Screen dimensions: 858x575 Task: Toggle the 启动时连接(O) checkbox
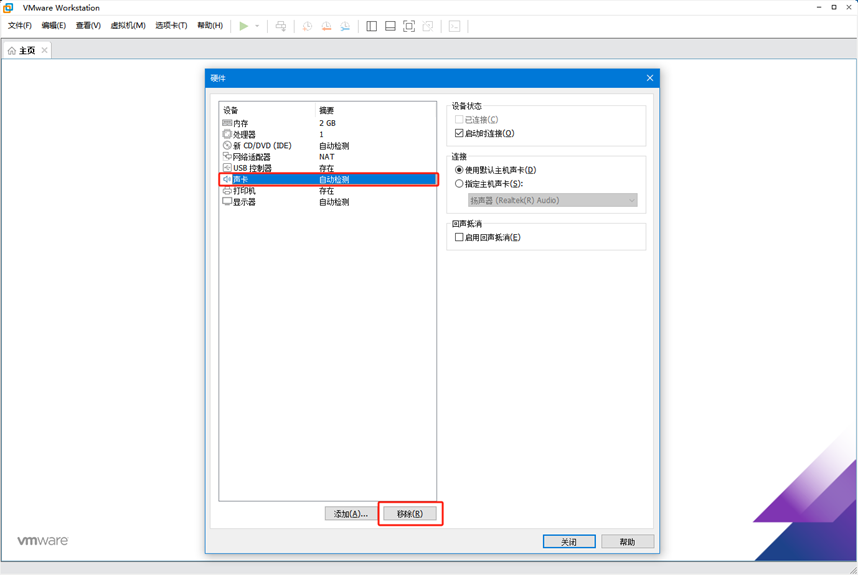click(459, 133)
